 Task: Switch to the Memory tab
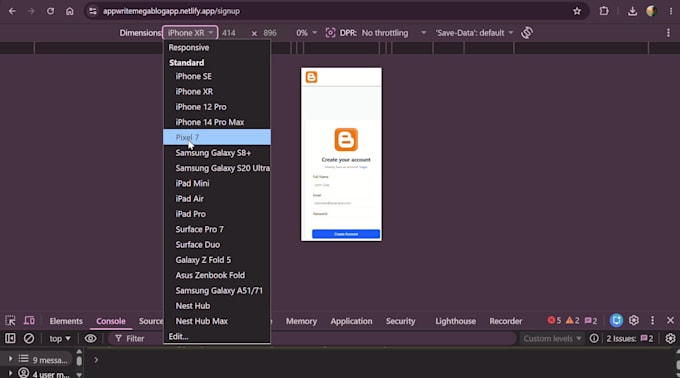301,321
